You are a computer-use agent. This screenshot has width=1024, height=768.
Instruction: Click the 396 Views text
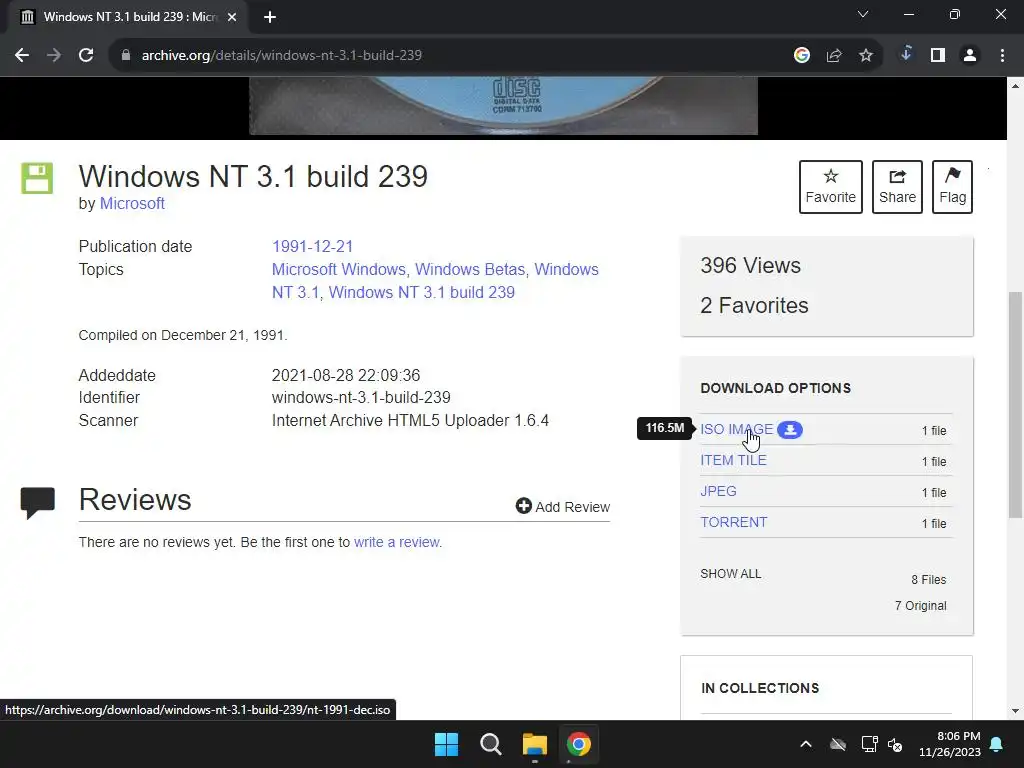750,266
